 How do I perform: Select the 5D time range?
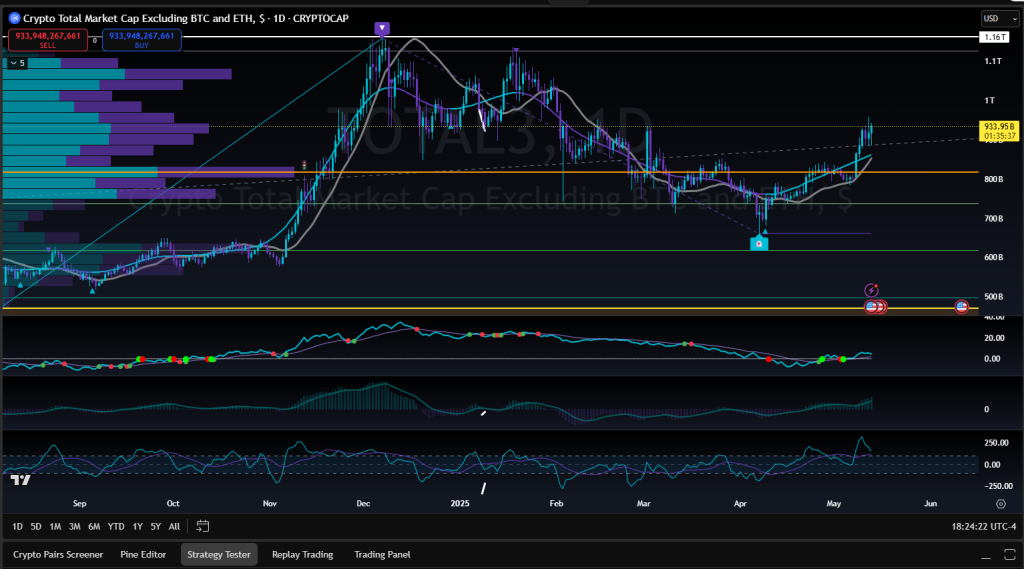[x=36, y=527]
